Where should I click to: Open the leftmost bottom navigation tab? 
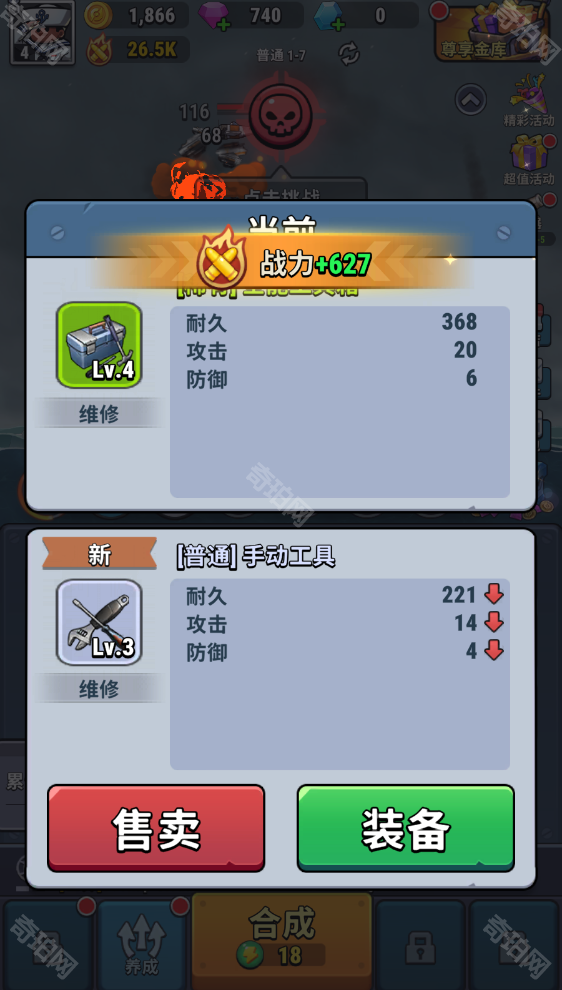[49, 945]
